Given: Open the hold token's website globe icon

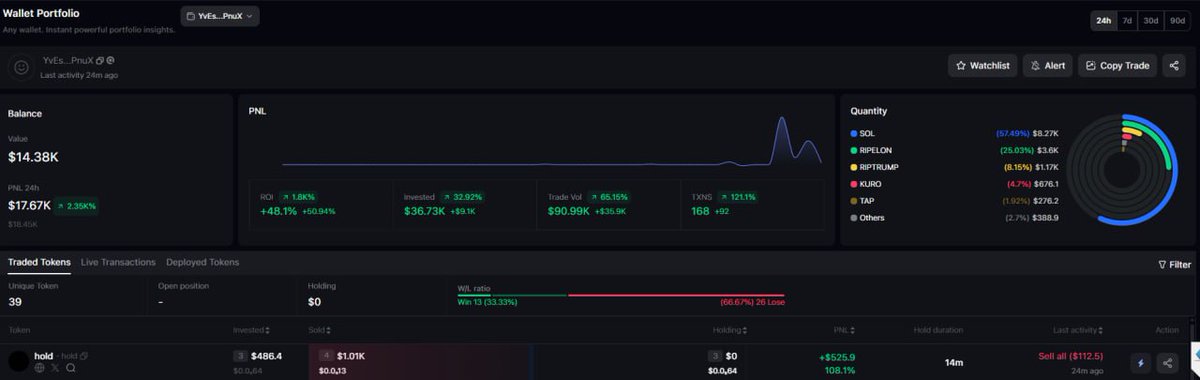Looking at the screenshot, I should (x=40, y=368).
